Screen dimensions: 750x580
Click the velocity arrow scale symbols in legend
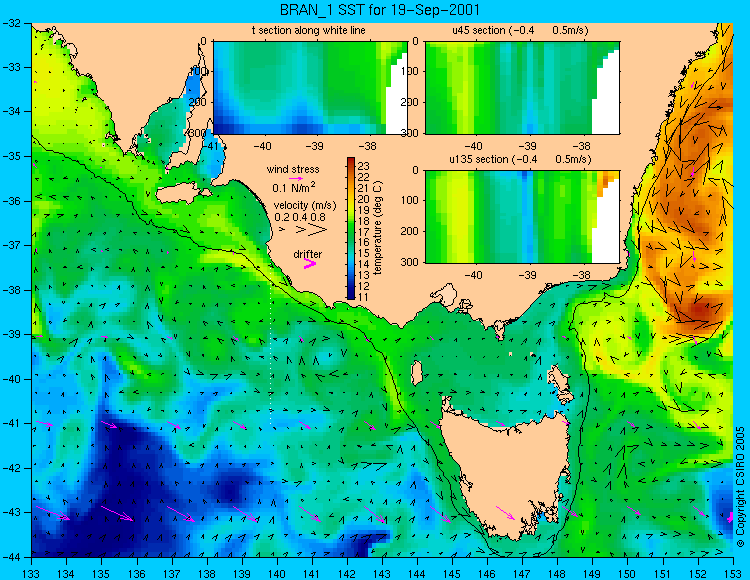pyautogui.click(x=304, y=230)
